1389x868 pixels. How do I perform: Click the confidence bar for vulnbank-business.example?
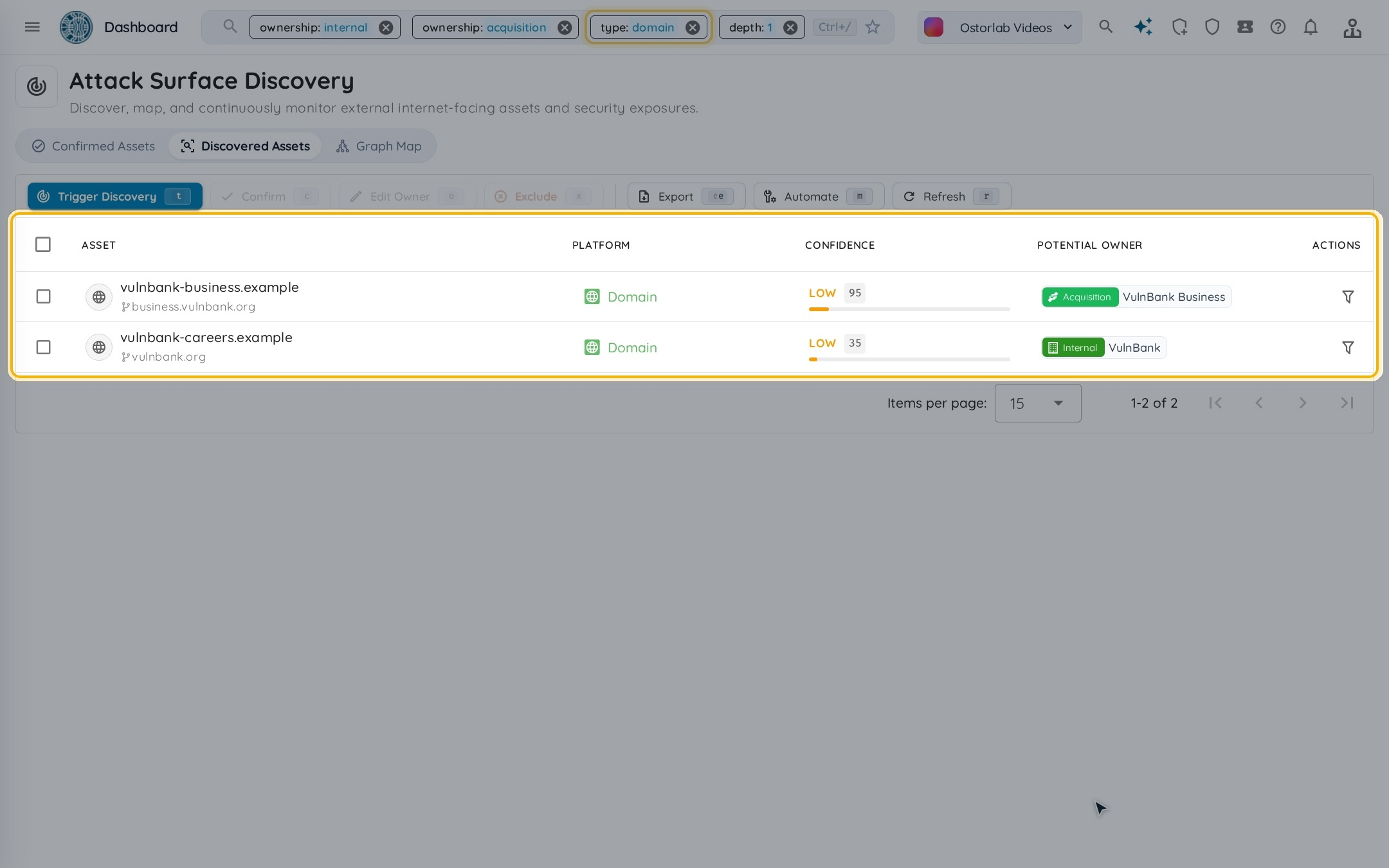909,309
